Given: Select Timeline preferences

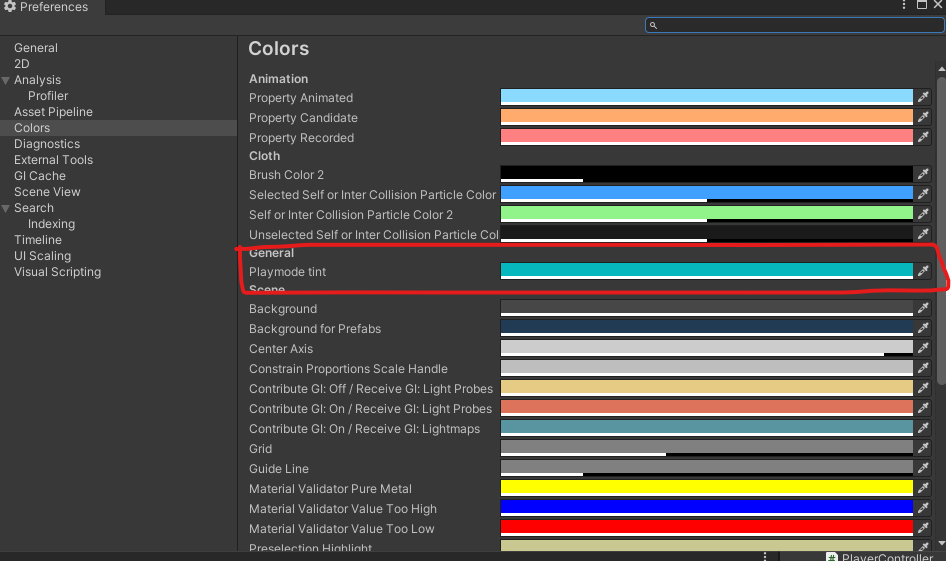Looking at the screenshot, I should (38, 240).
